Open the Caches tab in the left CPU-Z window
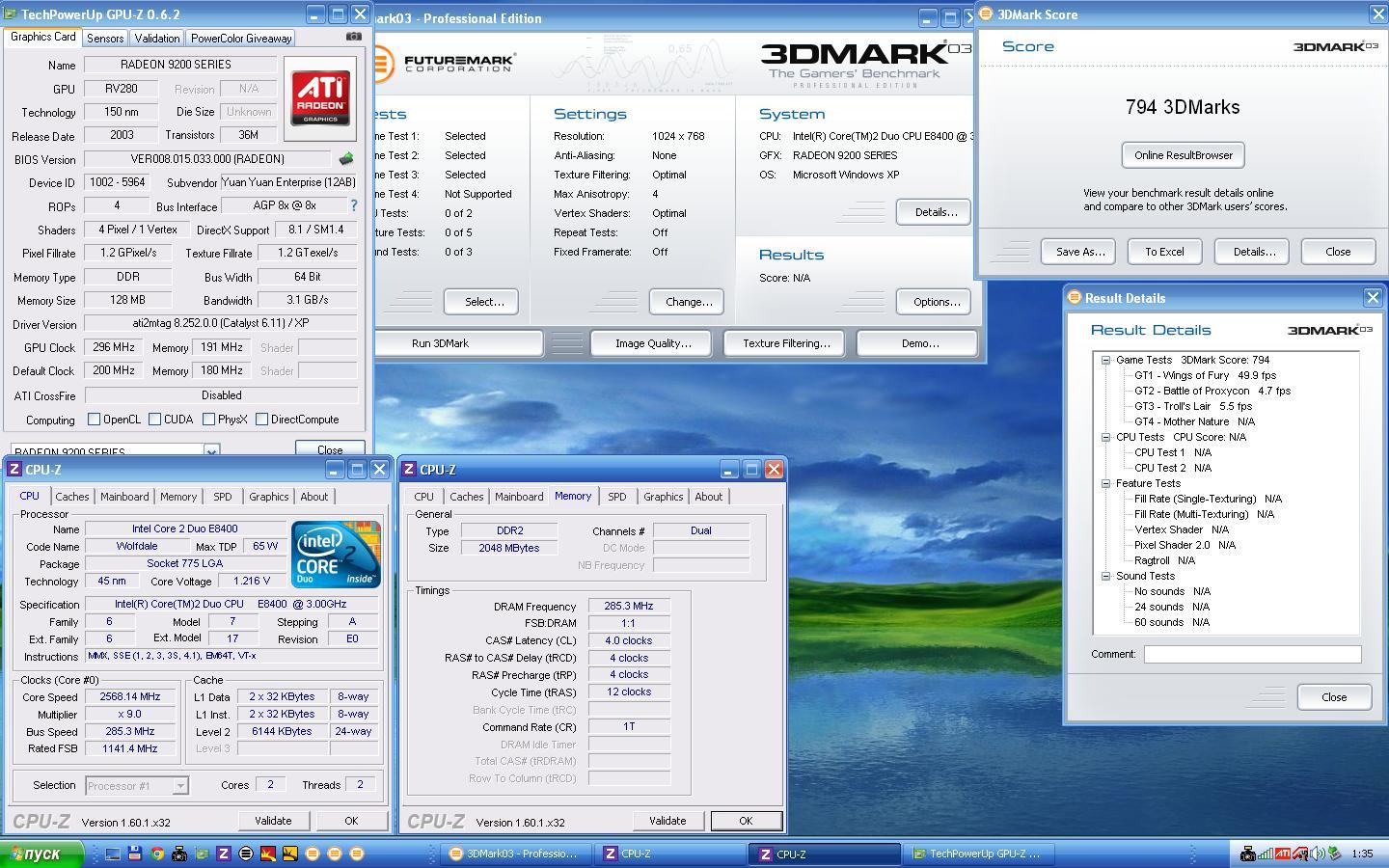The image size is (1389, 868). 72,497
